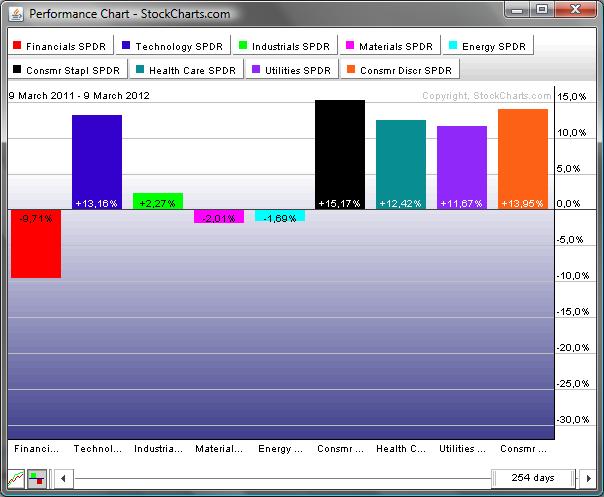
Task: Switch to line chart view icon
Action: coord(16,479)
